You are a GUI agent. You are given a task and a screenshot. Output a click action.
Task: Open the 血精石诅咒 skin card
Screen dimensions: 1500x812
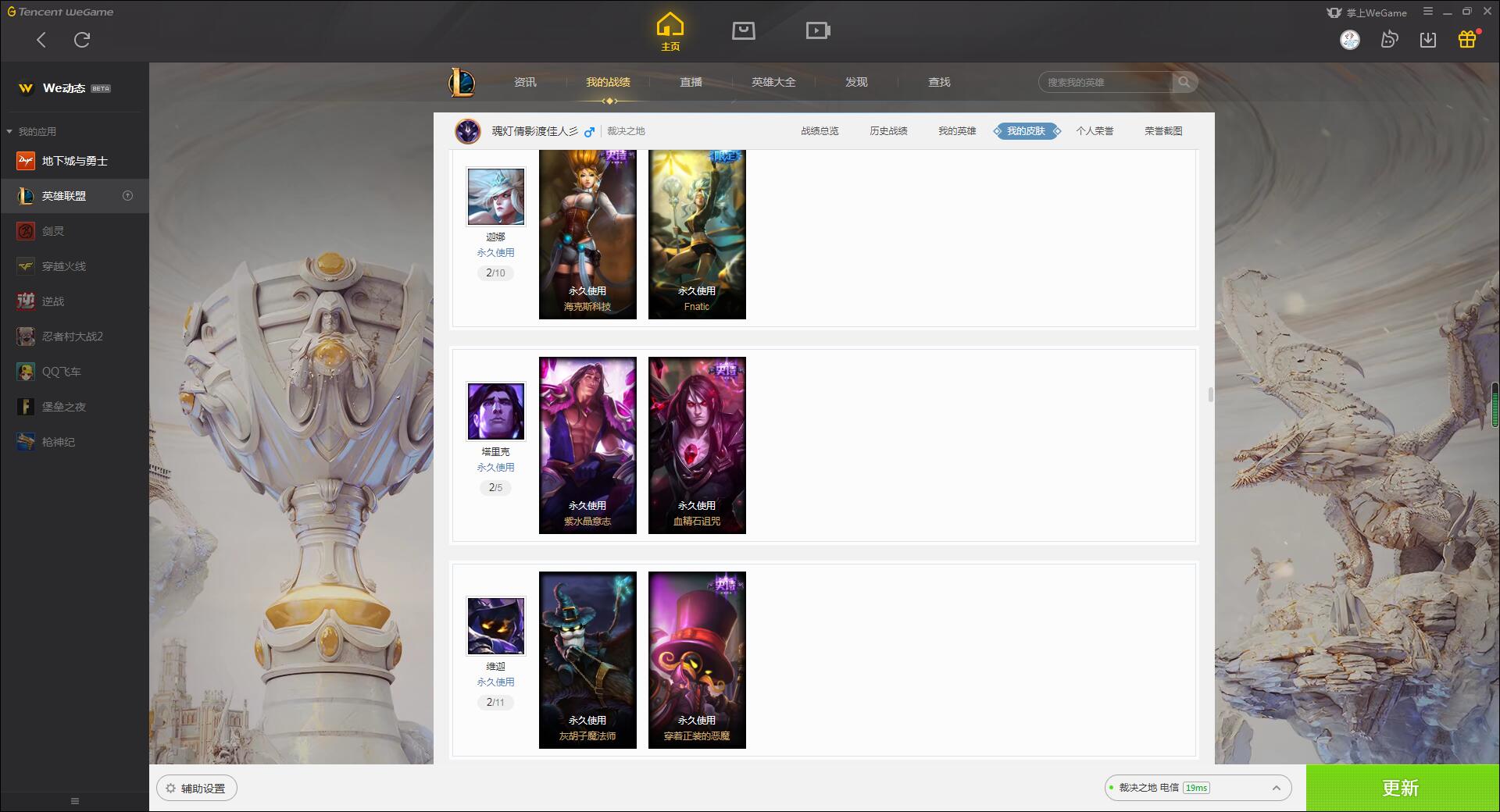pos(697,446)
